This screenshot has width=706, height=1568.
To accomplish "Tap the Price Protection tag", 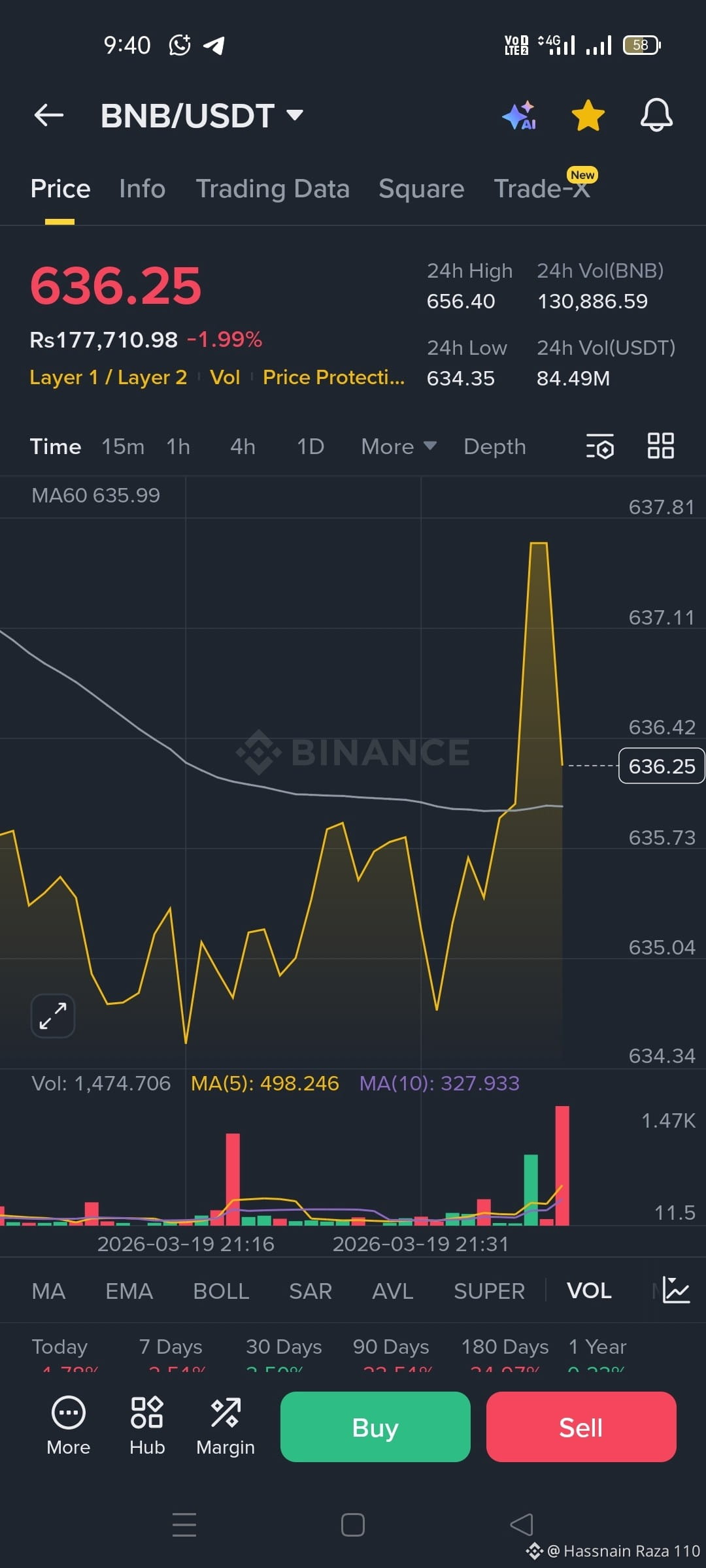I will pos(333,377).
